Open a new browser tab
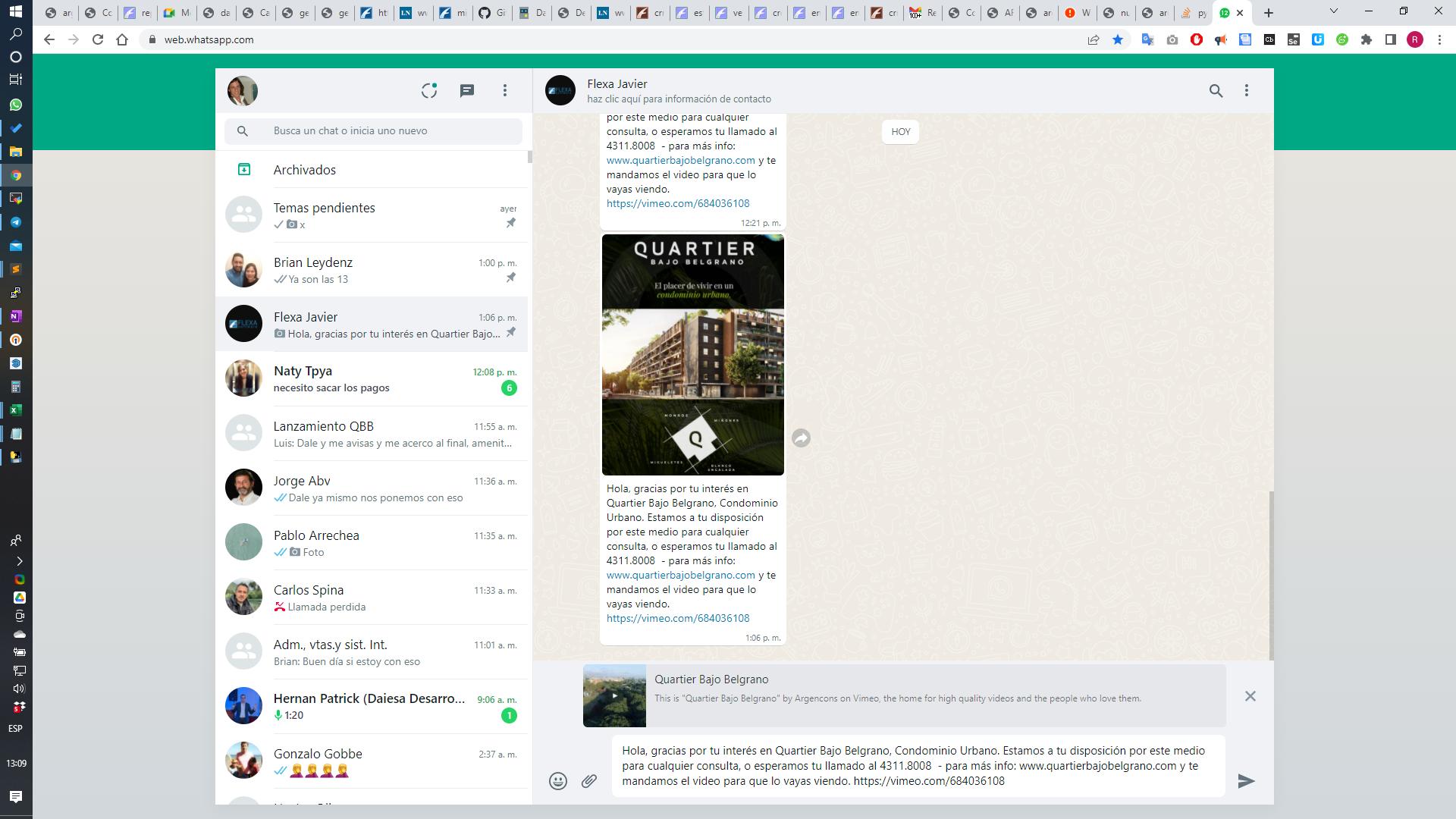This screenshot has height=819, width=1456. click(1269, 13)
